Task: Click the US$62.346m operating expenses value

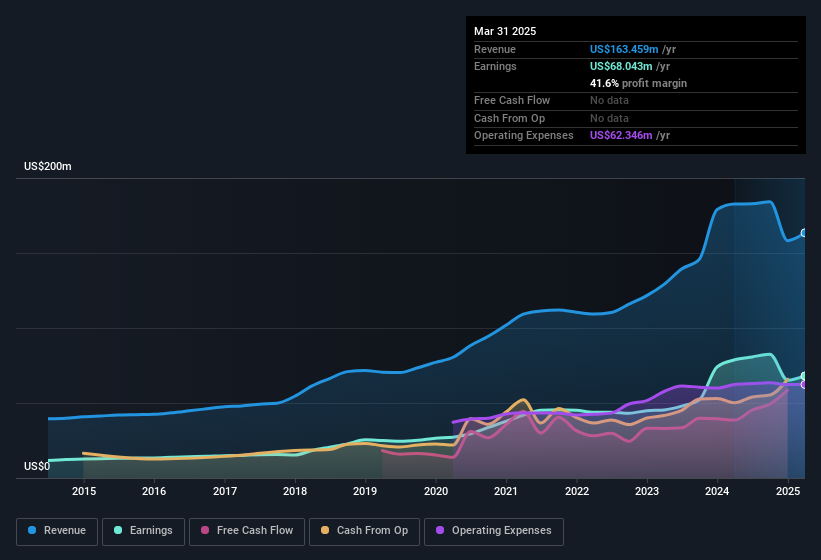Action: tap(621, 136)
